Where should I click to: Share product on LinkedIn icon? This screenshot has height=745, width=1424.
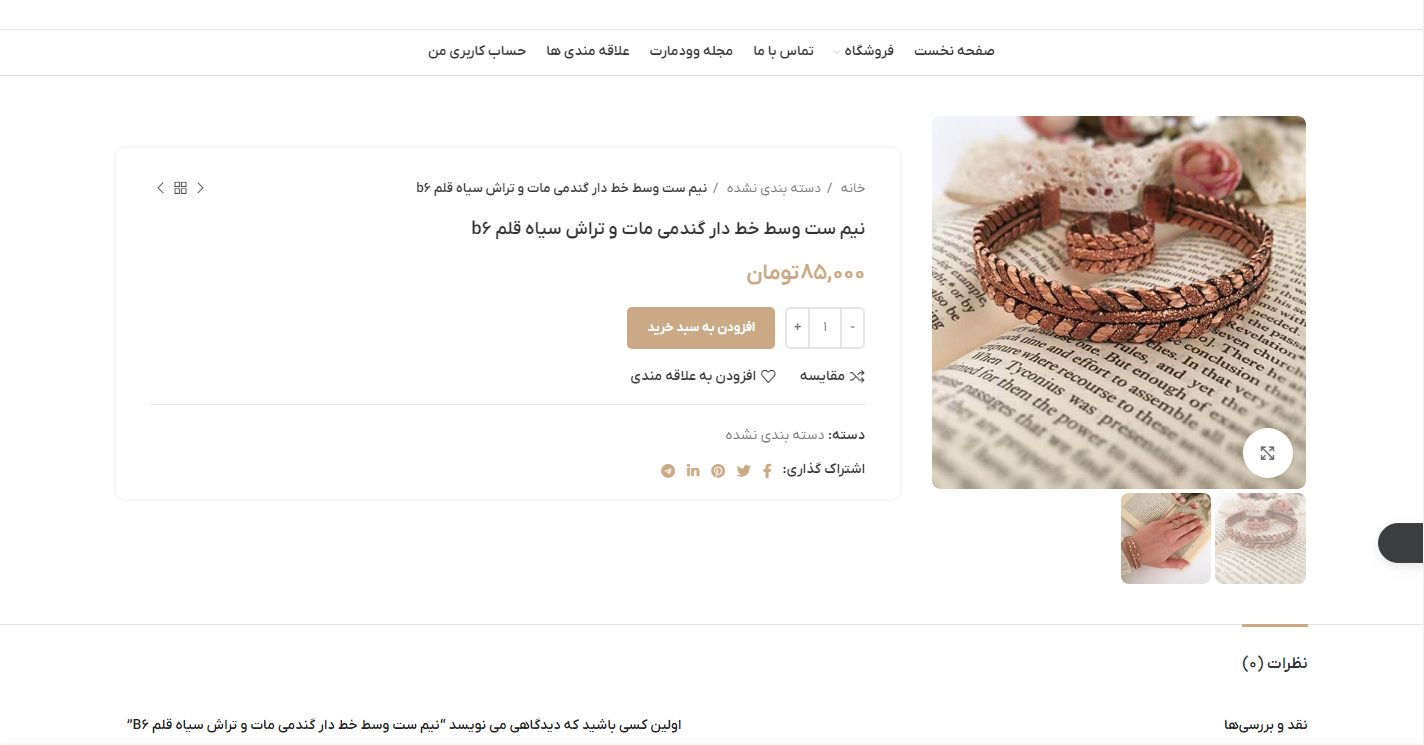(x=693, y=471)
